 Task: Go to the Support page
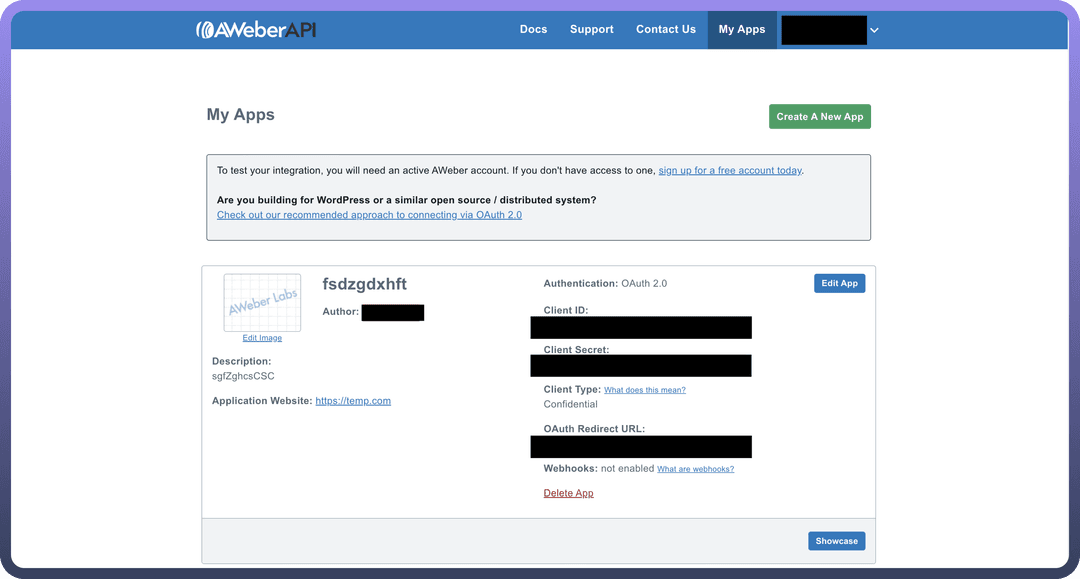point(591,30)
